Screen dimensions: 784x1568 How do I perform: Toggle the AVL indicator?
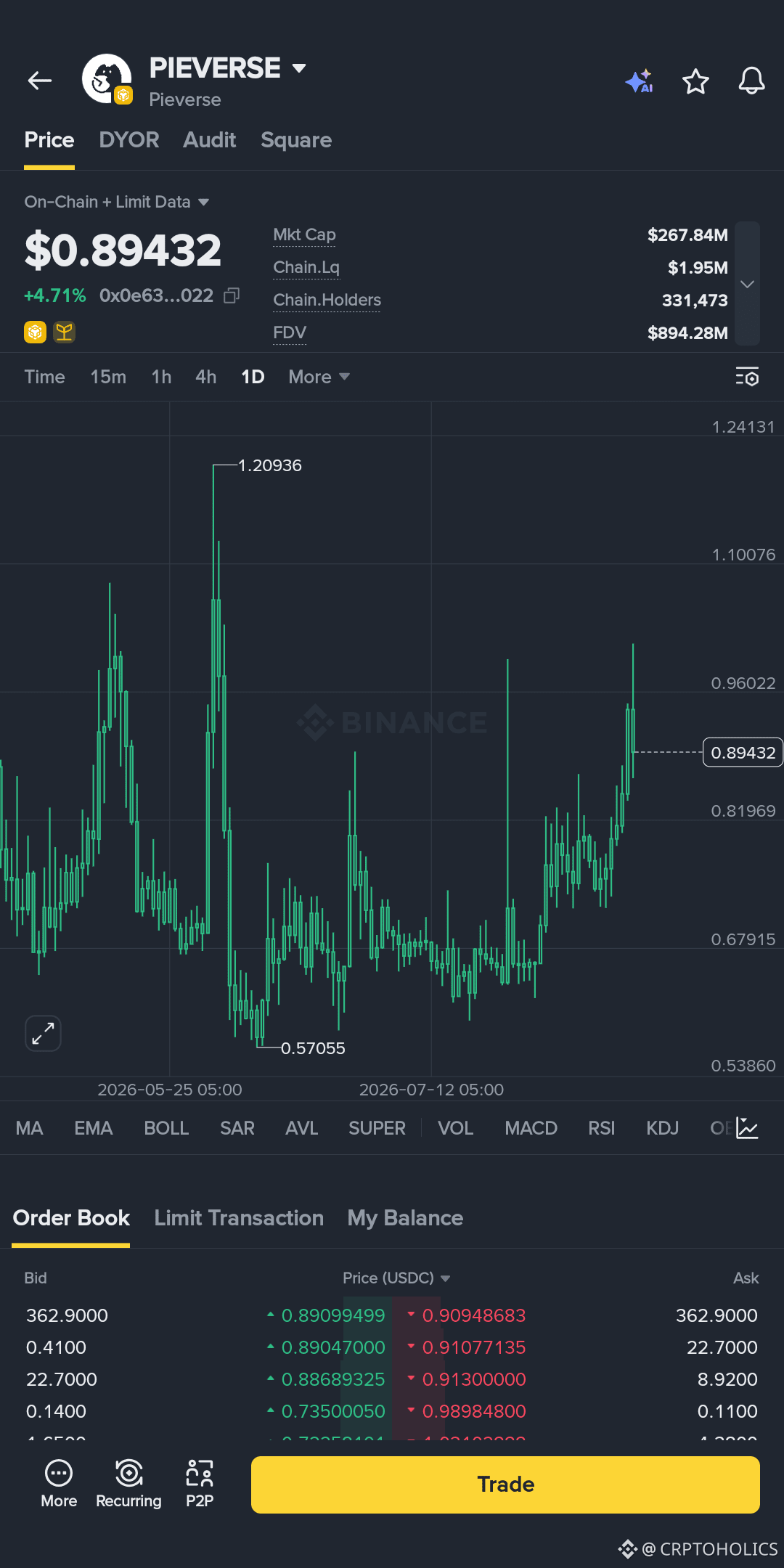click(x=302, y=1128)
